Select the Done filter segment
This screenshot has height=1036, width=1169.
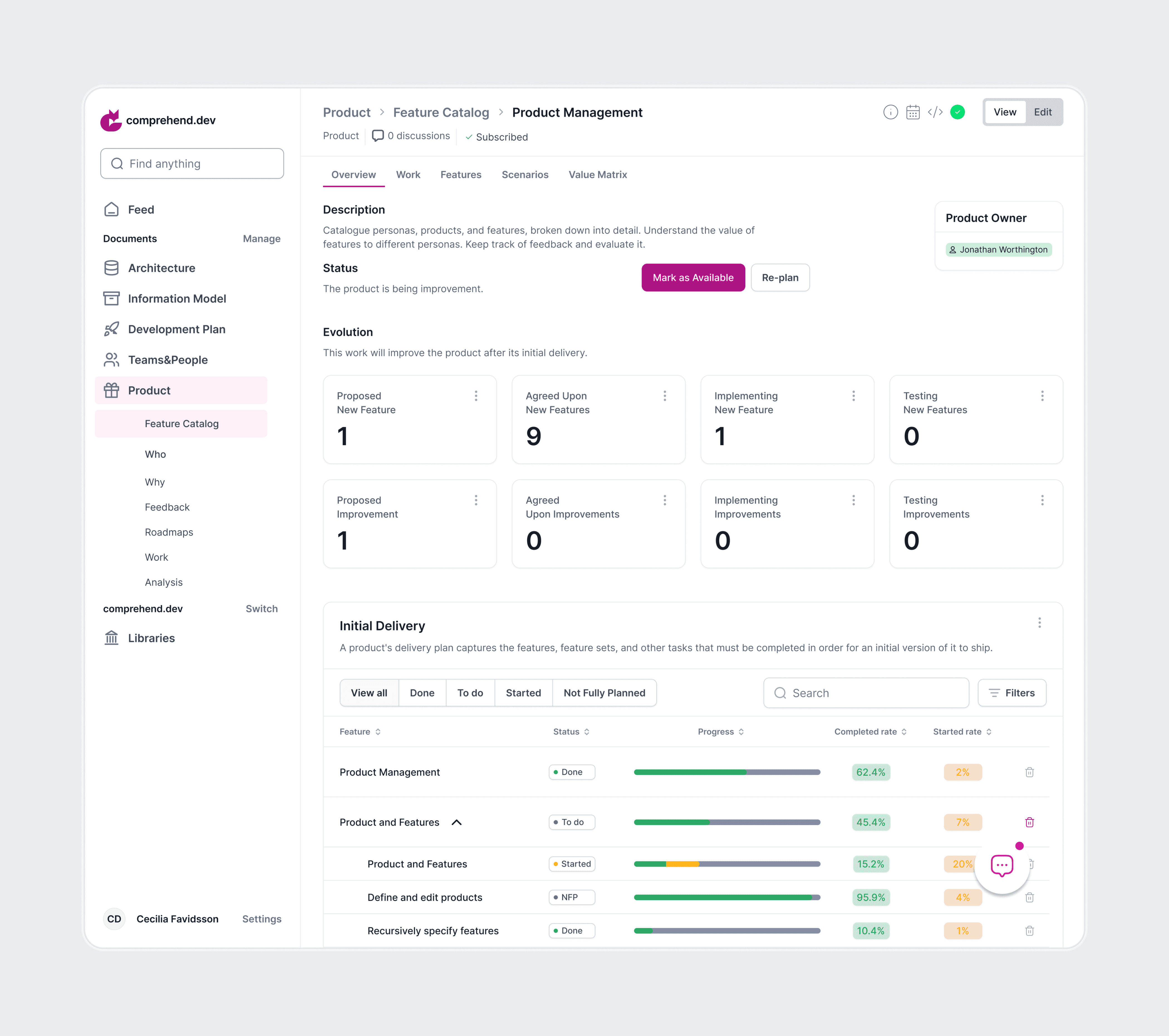421,693
